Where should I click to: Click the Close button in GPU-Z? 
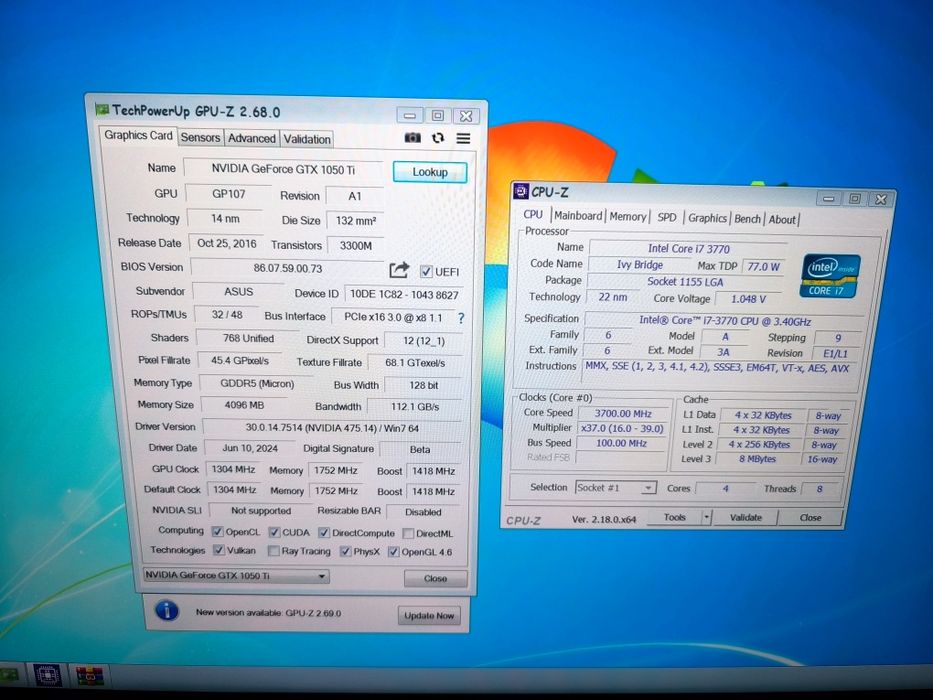point(436,578)
